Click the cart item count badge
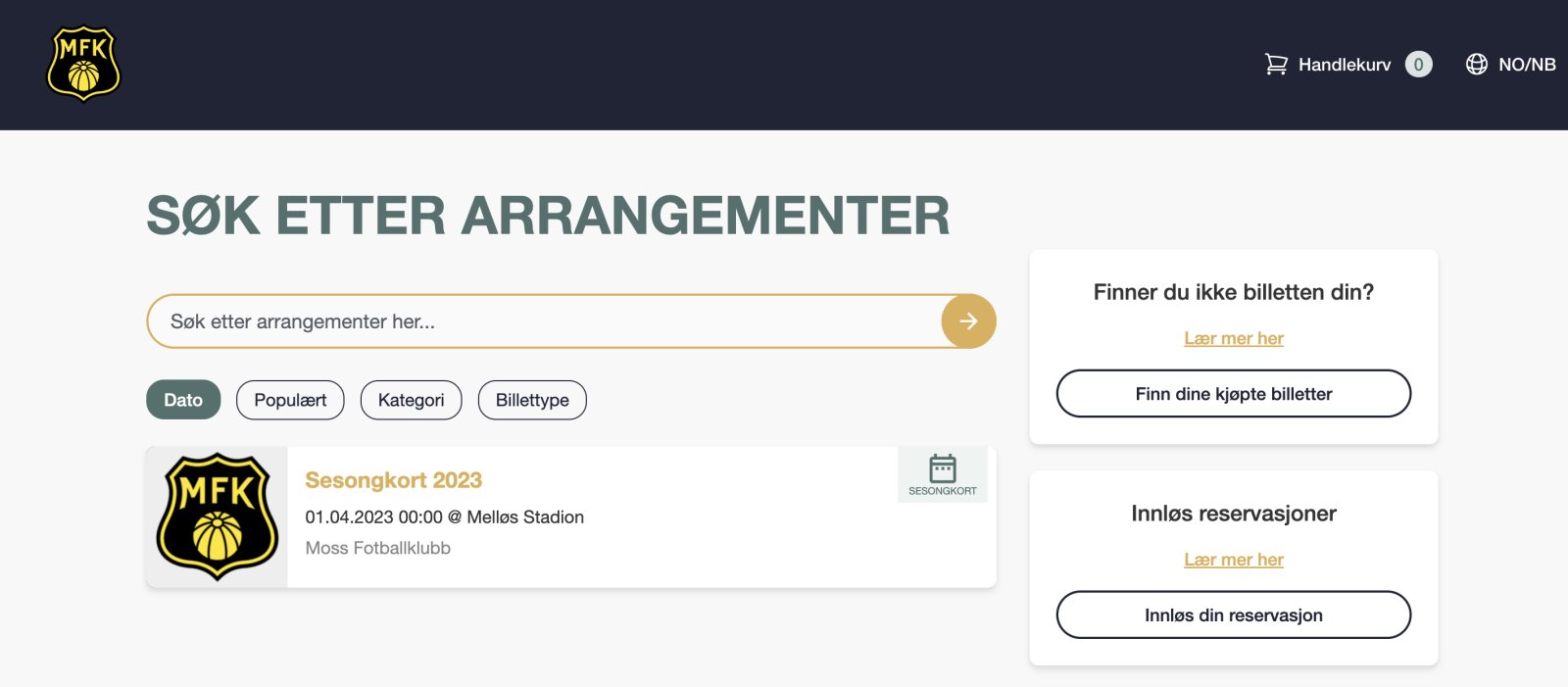Viewport: 1568px width, 687px height. pyautogui.click(x=1418, y=65)
